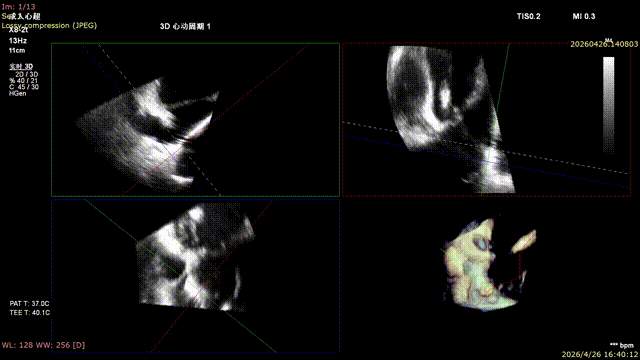Click the 3D 心动周期 1 label
640x360 pixels.
pos(185,27)
